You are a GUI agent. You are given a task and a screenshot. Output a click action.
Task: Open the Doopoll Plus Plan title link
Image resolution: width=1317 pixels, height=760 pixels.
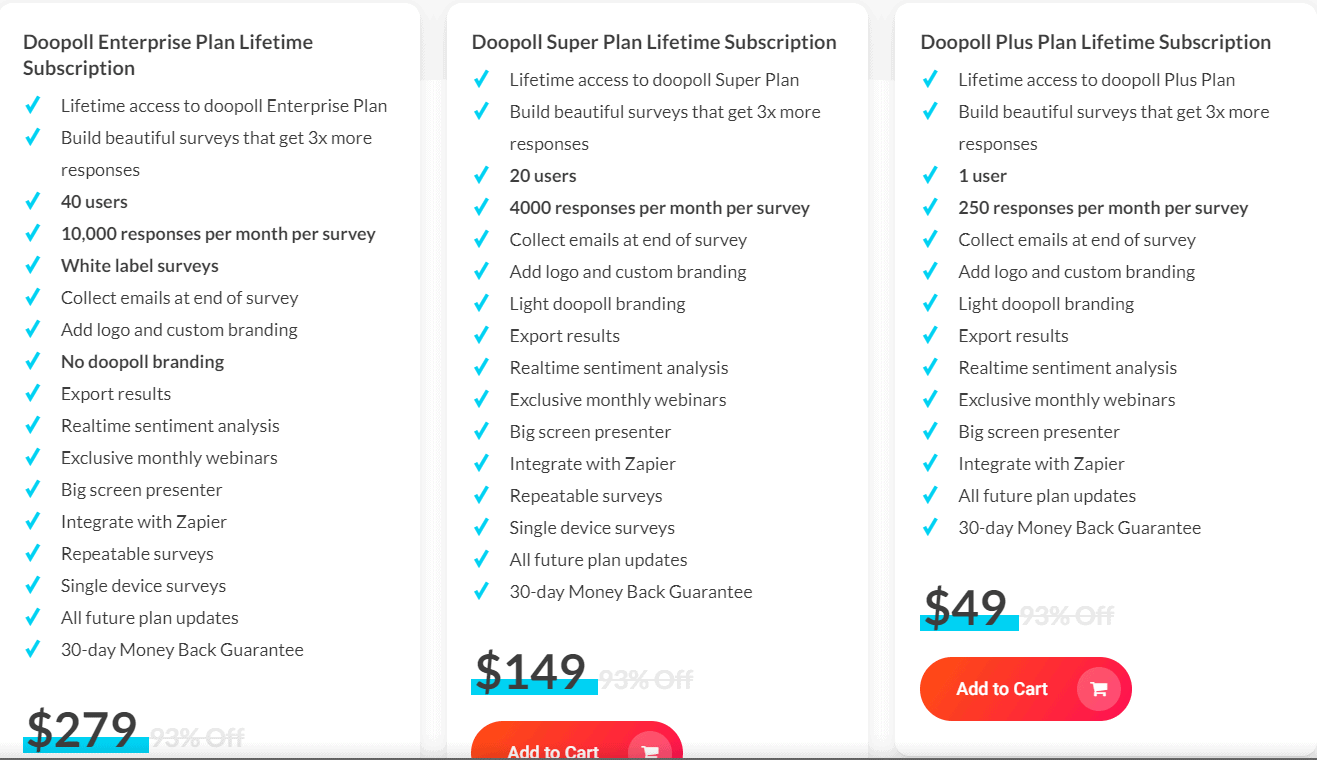point(1096,42)
